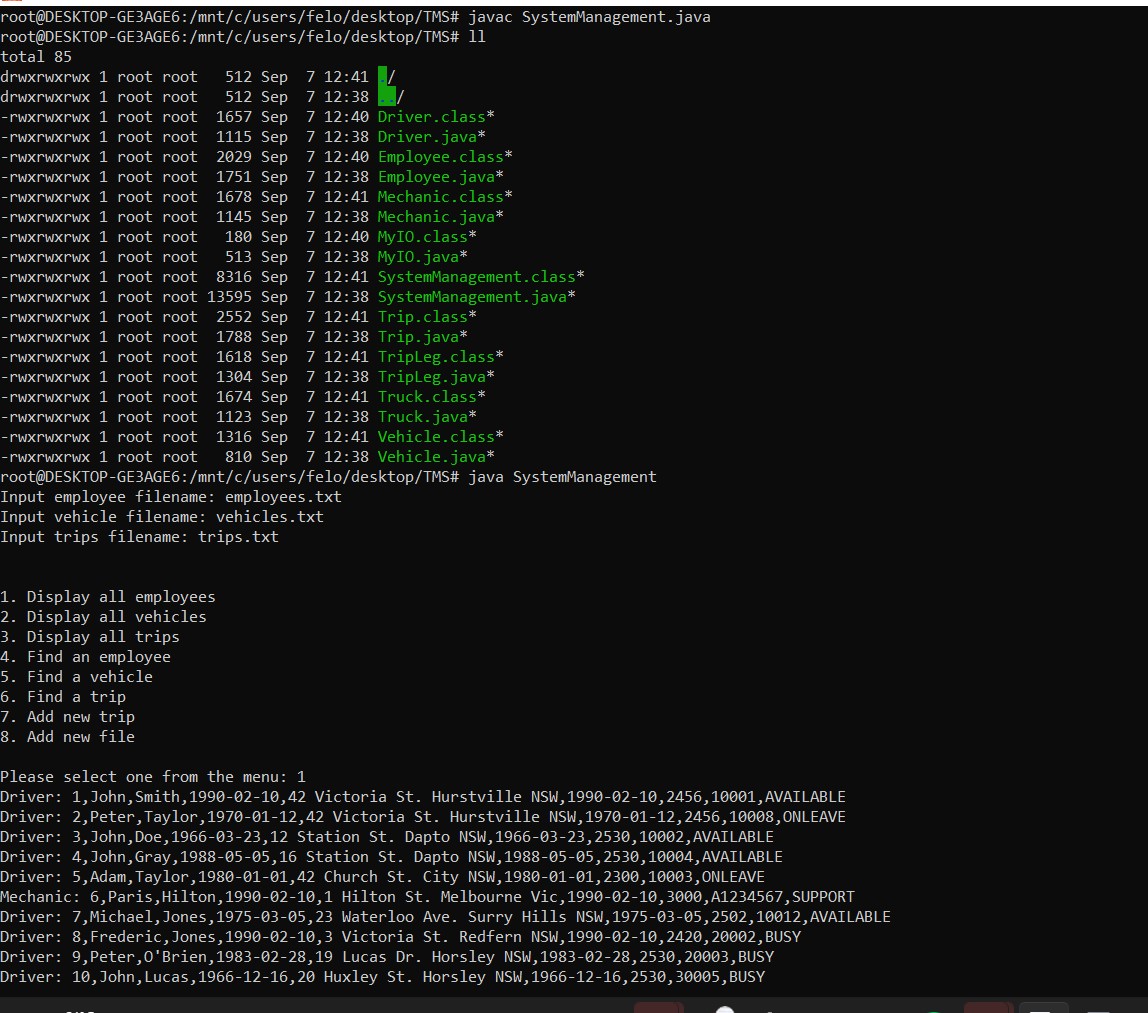Click the Vehicle.class file name
The image size is (1148, 1013).
pos(436,437)
